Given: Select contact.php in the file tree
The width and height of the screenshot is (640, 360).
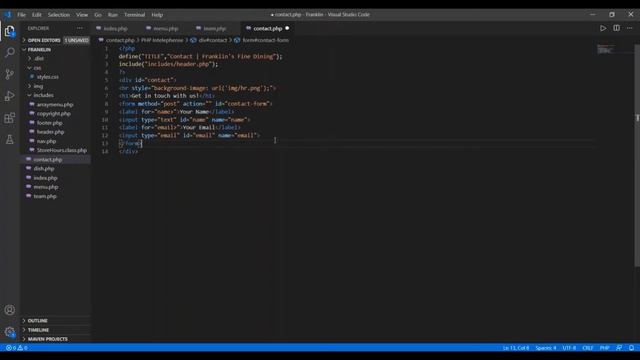Looking at the screenshot, I should [56, 160].
